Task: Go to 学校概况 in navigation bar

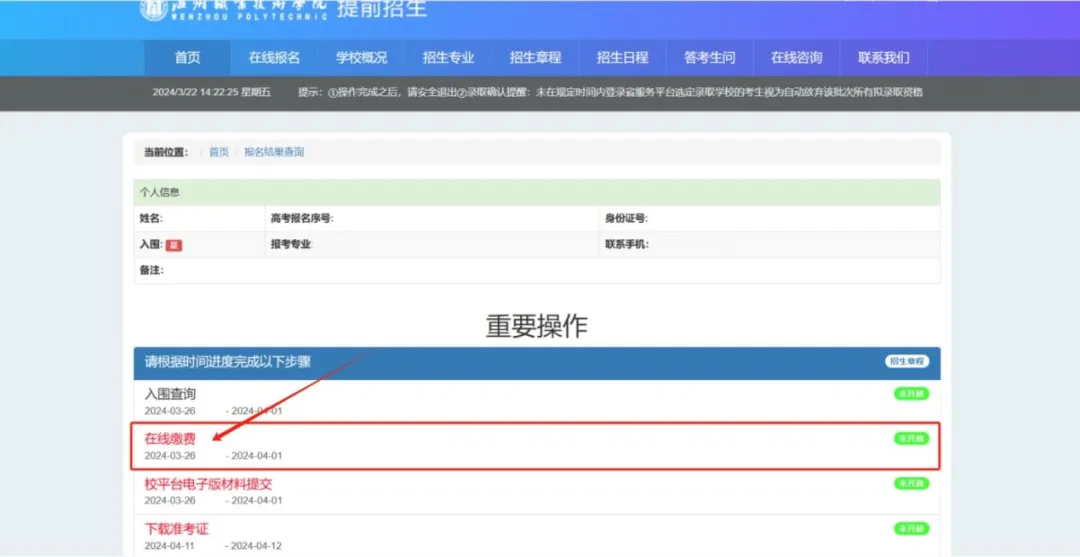Action: click(x=361, y=58)
